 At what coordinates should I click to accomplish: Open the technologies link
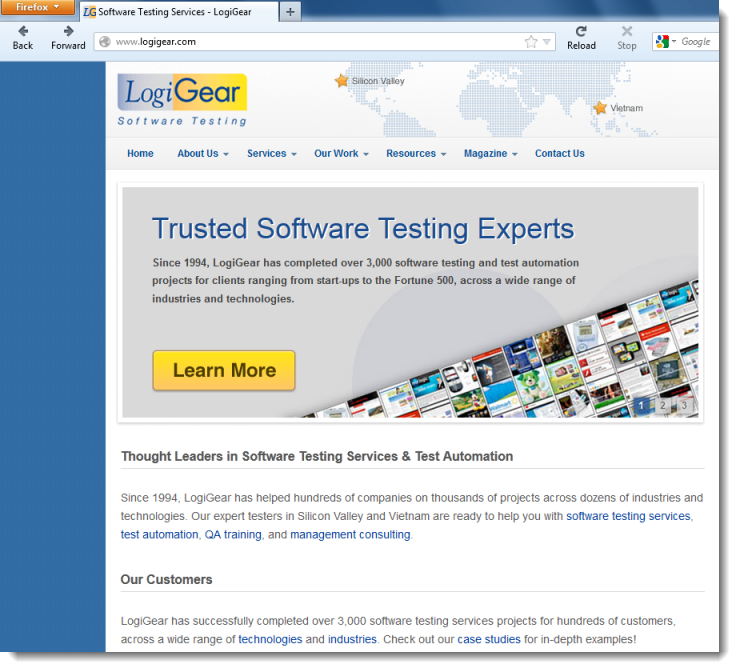270,639
